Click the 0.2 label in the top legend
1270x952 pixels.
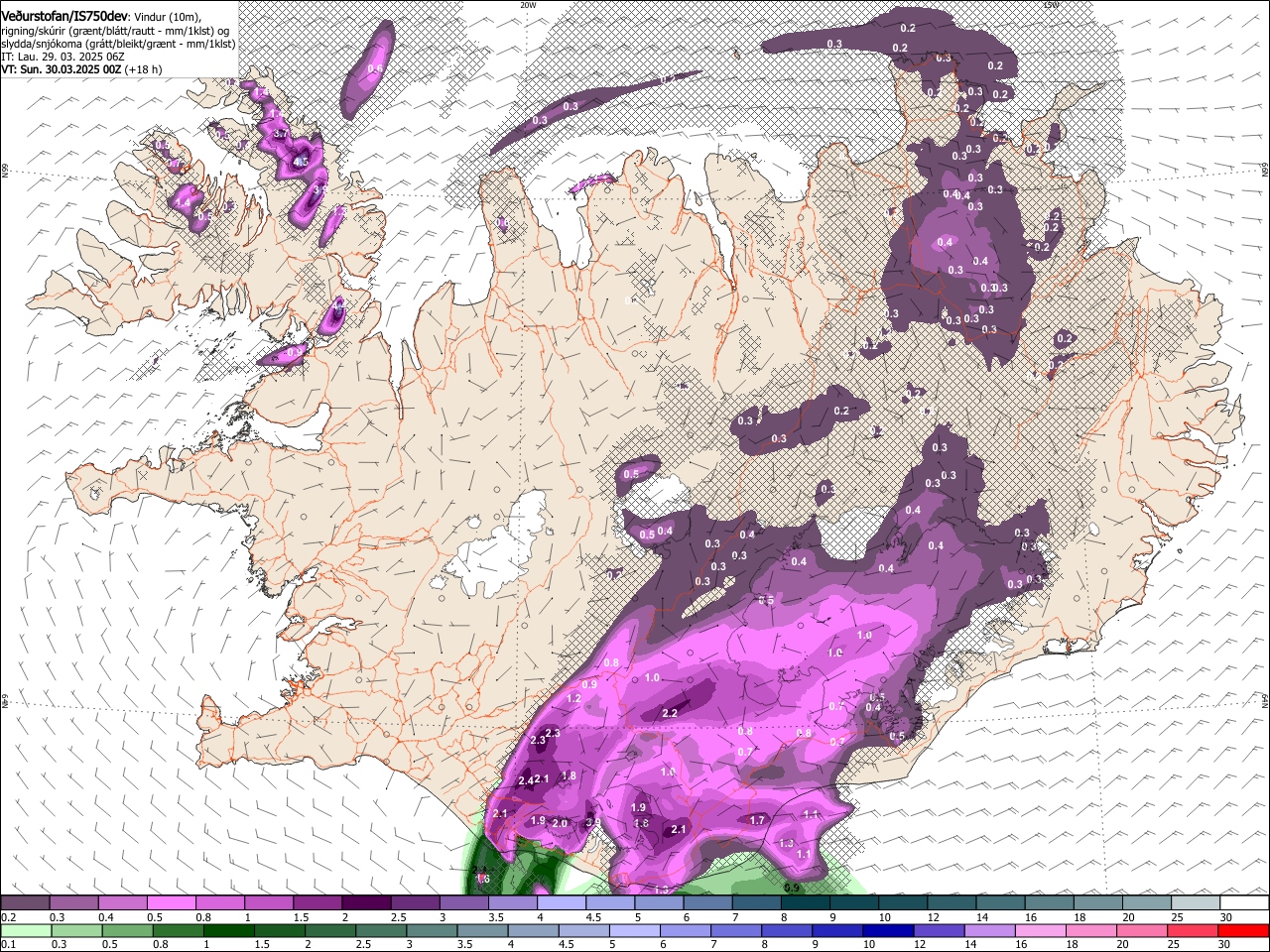(x=8, y=917)
